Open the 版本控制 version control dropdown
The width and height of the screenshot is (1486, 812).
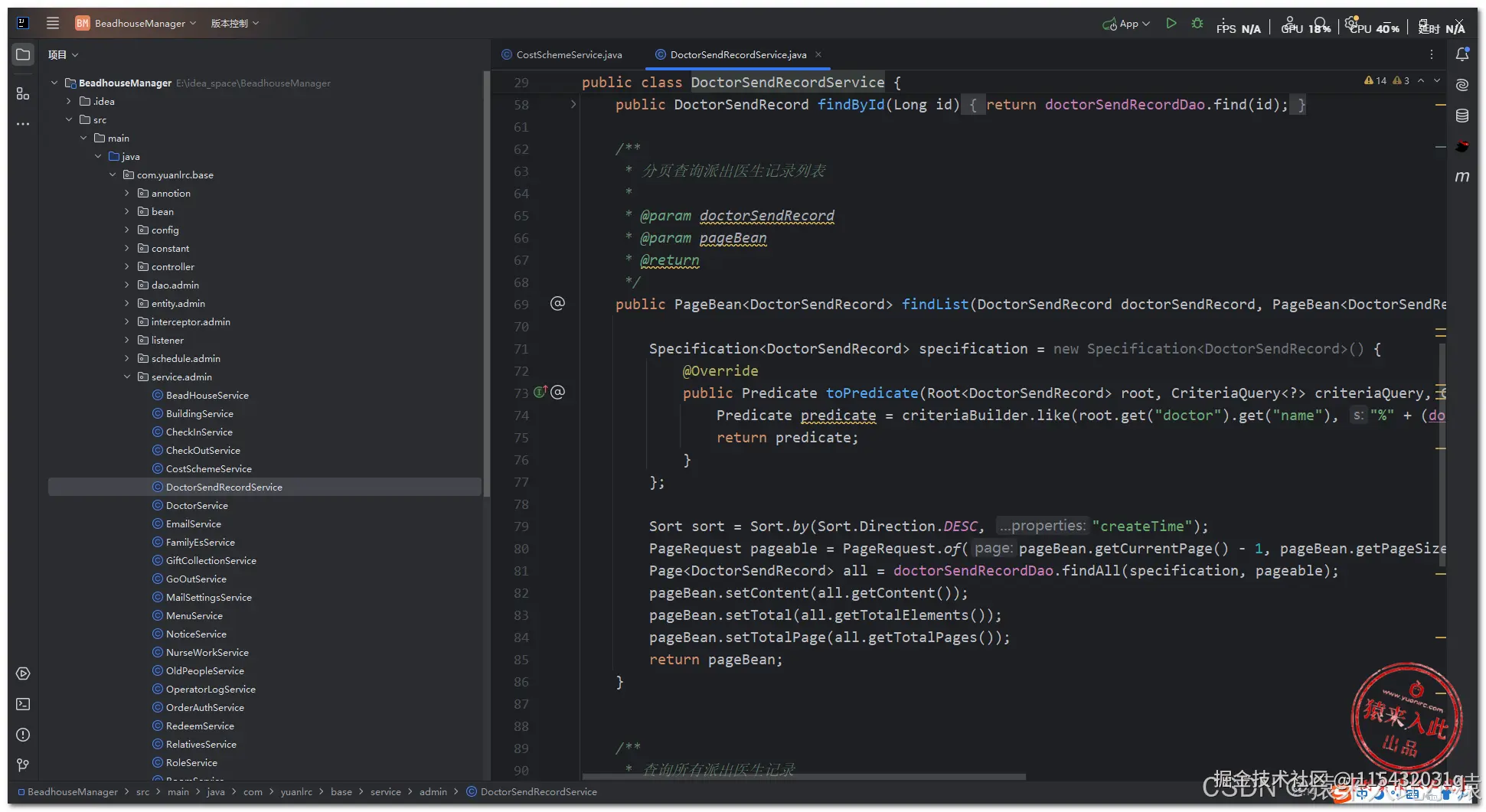click(235, 23)
